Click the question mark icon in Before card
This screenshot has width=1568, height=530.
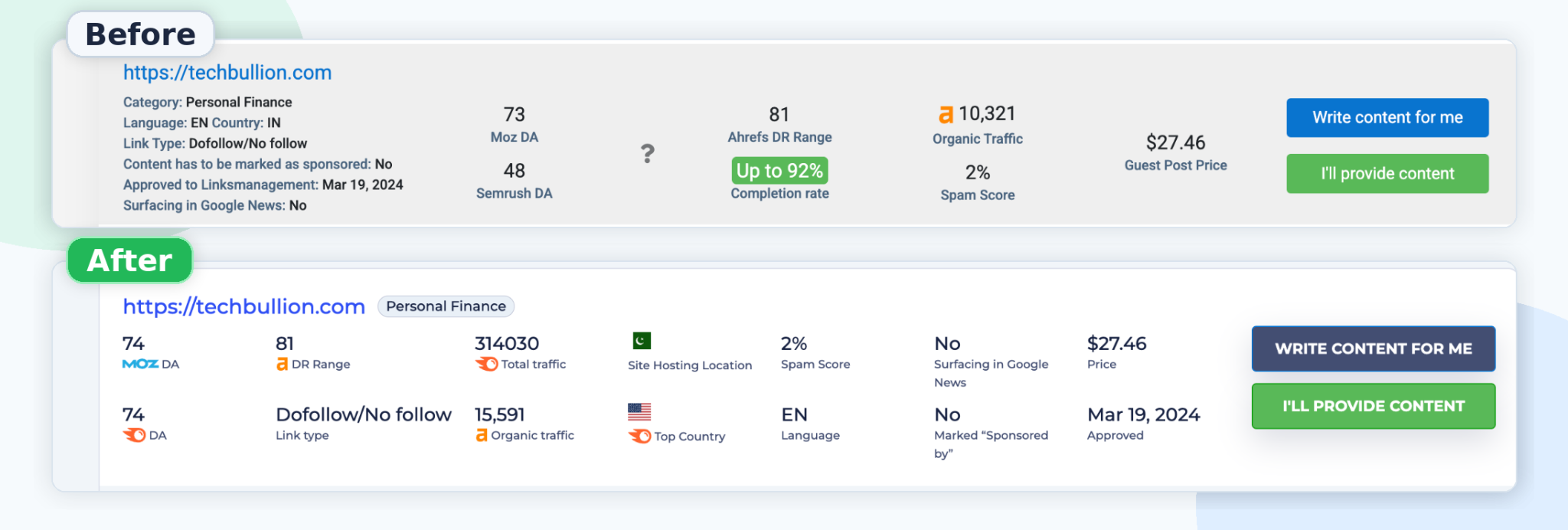point(648,153)
